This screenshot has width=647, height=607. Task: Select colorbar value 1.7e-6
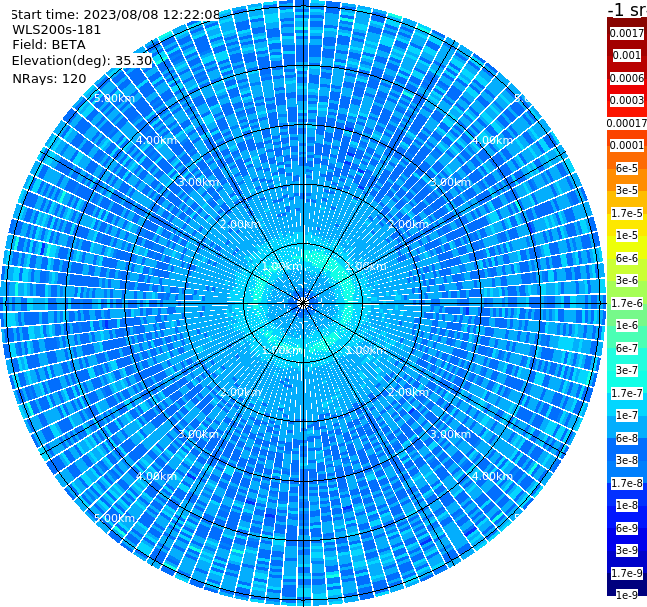627,303
